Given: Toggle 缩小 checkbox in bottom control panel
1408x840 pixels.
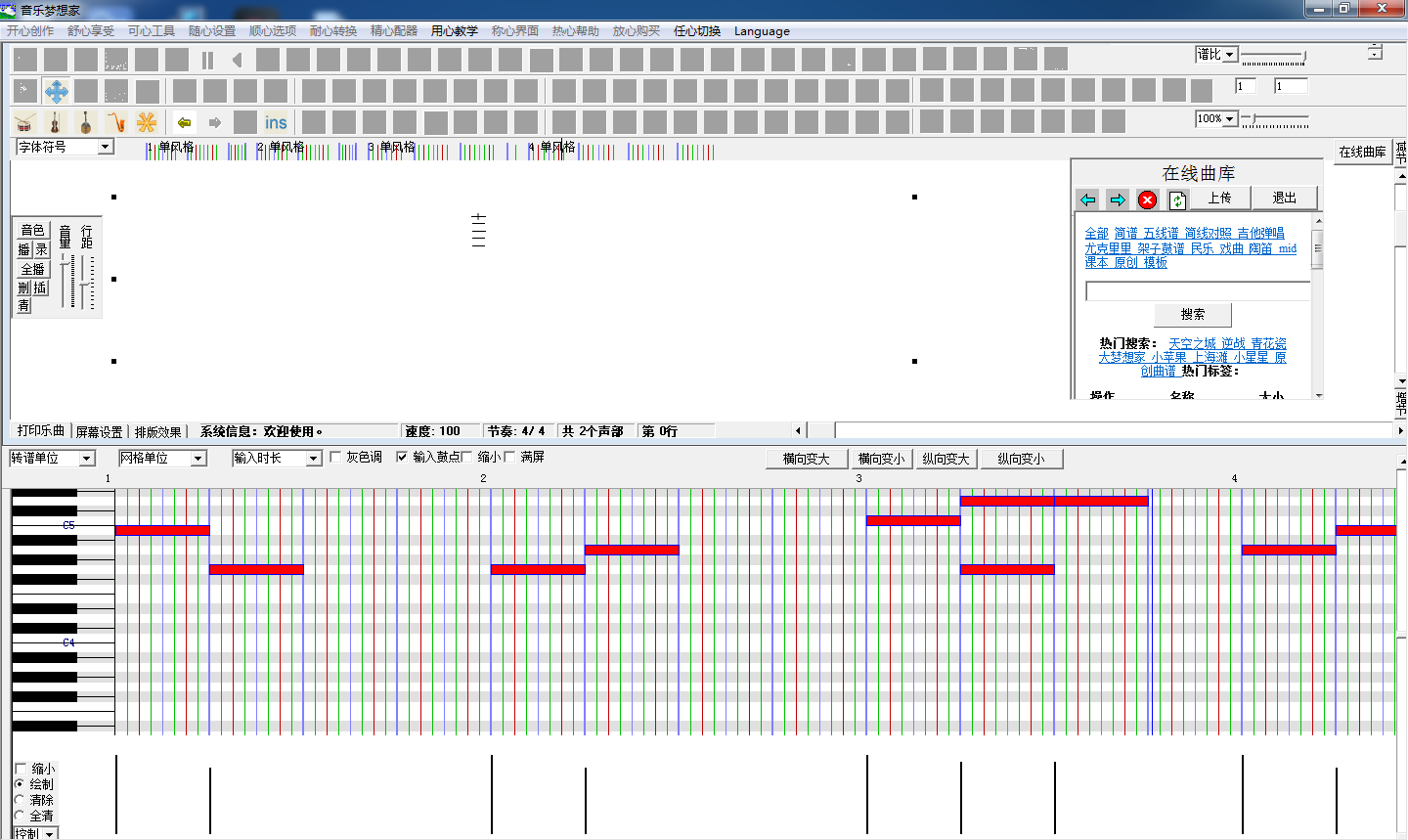Looking at the screenshot, I should pyautogui.click(x=21, y=769).
